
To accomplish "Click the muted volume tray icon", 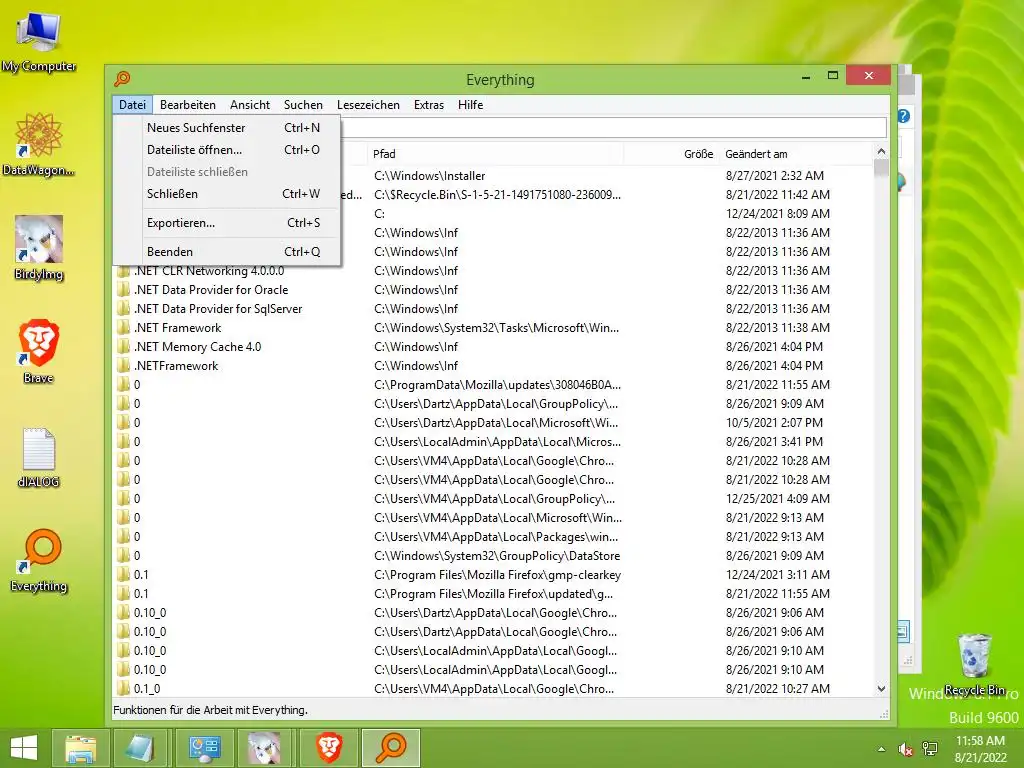I will [905, 749].
